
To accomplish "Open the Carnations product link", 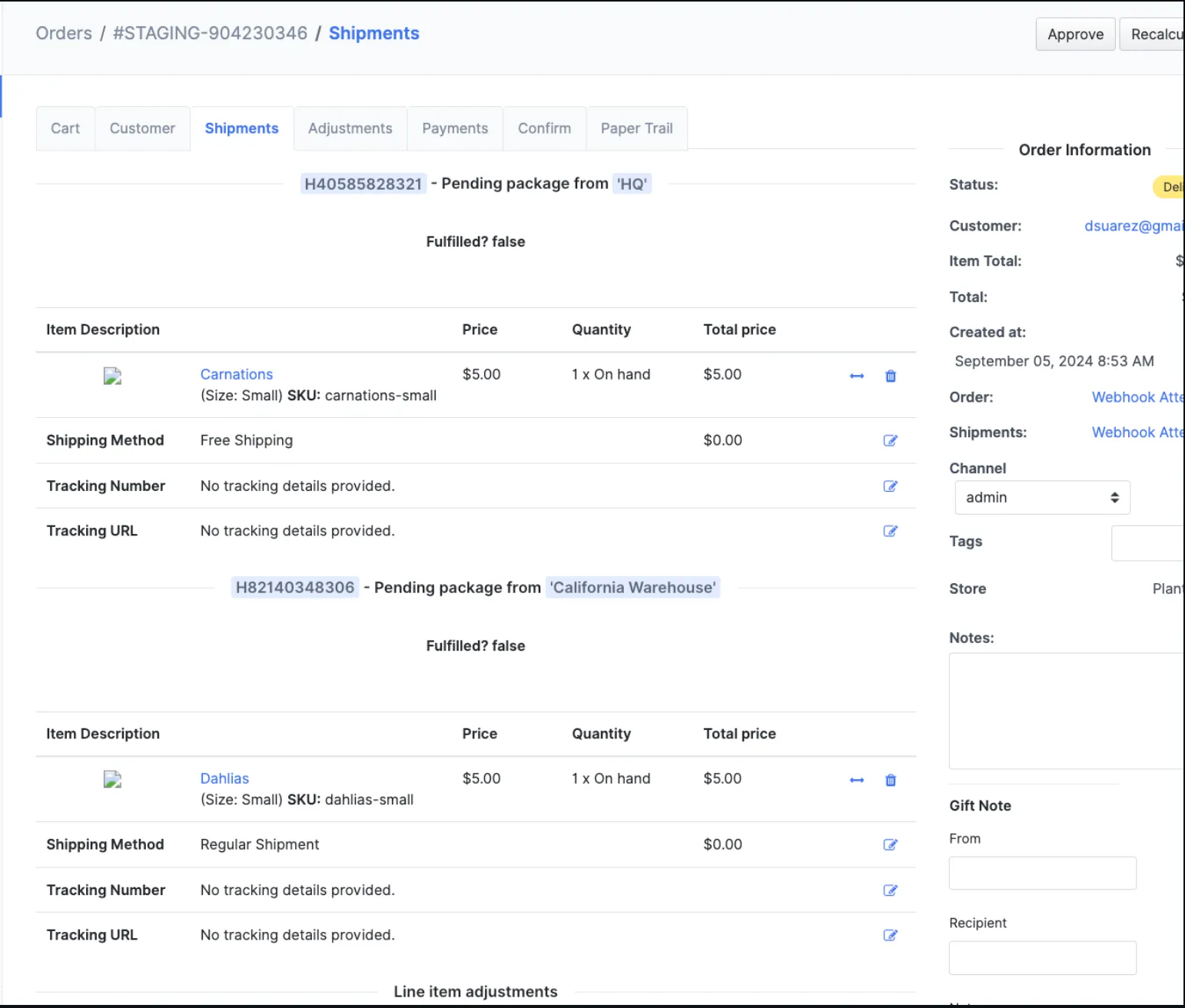I will [x=237, y=374].
